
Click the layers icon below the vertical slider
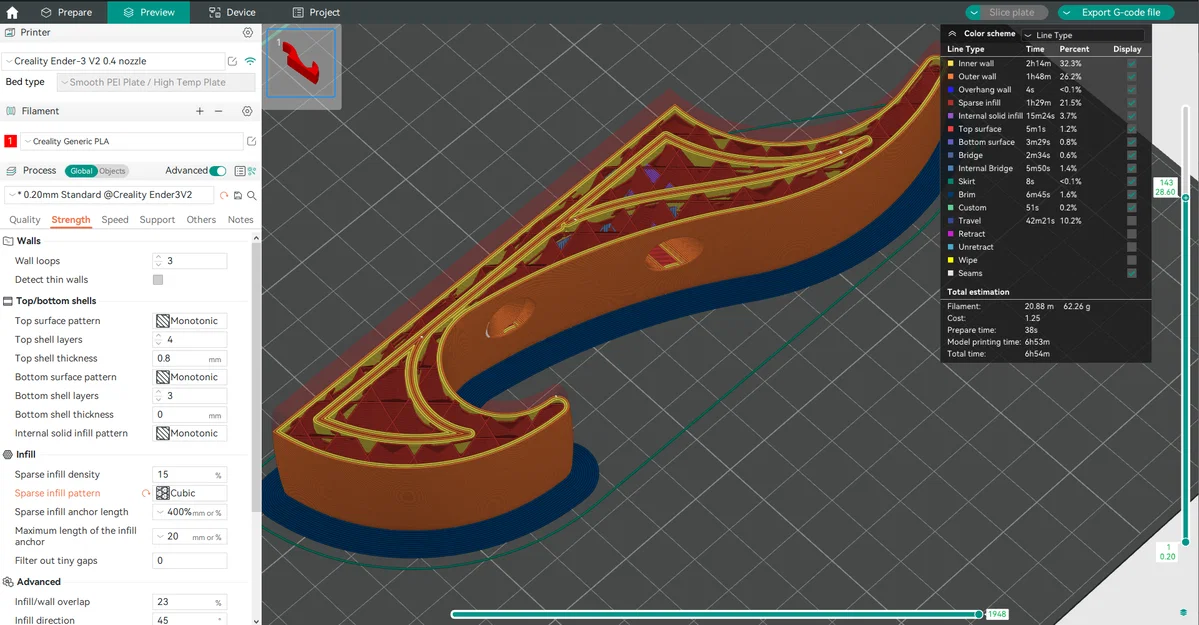1184,613
